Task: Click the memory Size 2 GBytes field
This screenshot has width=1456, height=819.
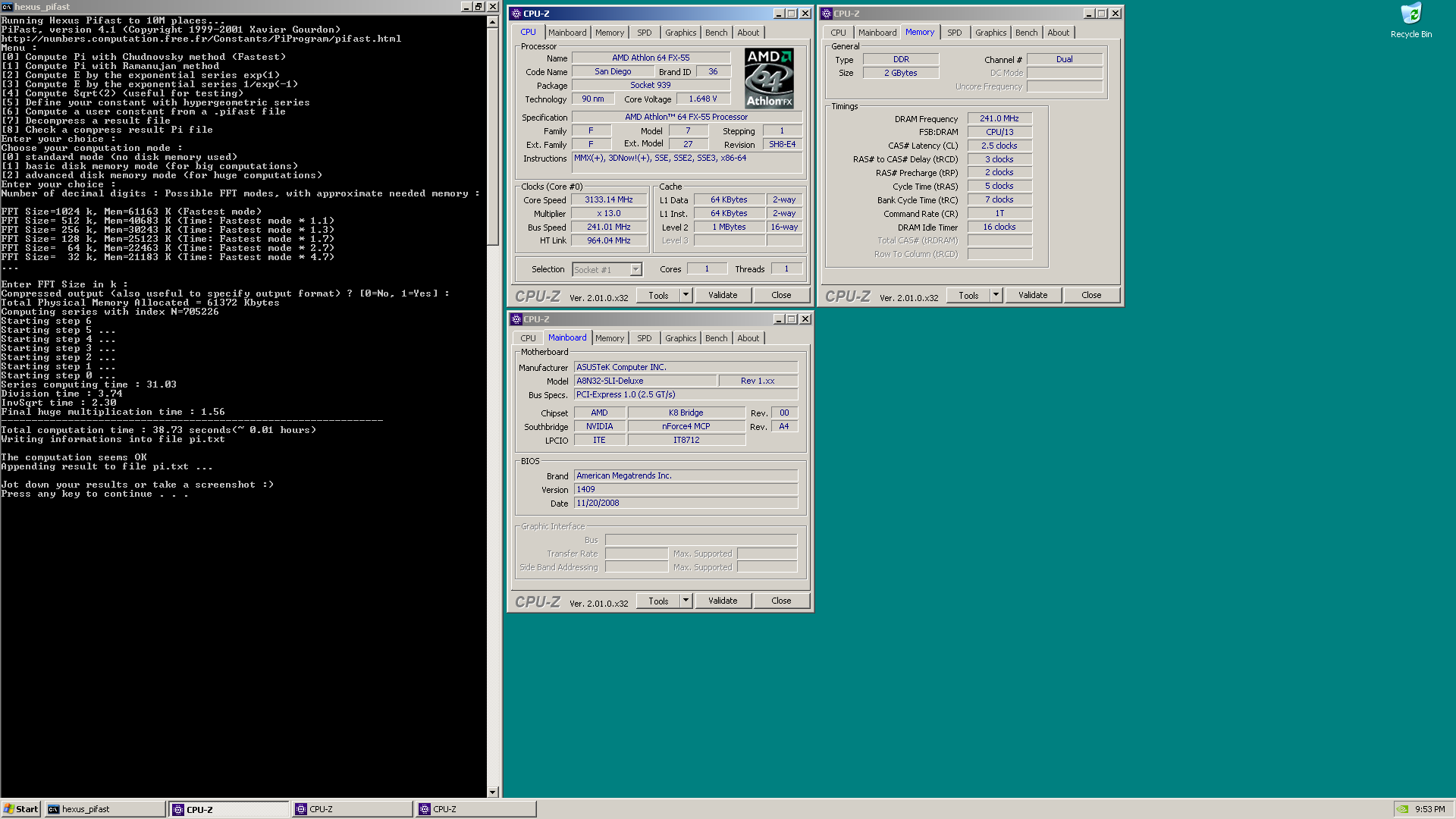Action: [901, 73]
